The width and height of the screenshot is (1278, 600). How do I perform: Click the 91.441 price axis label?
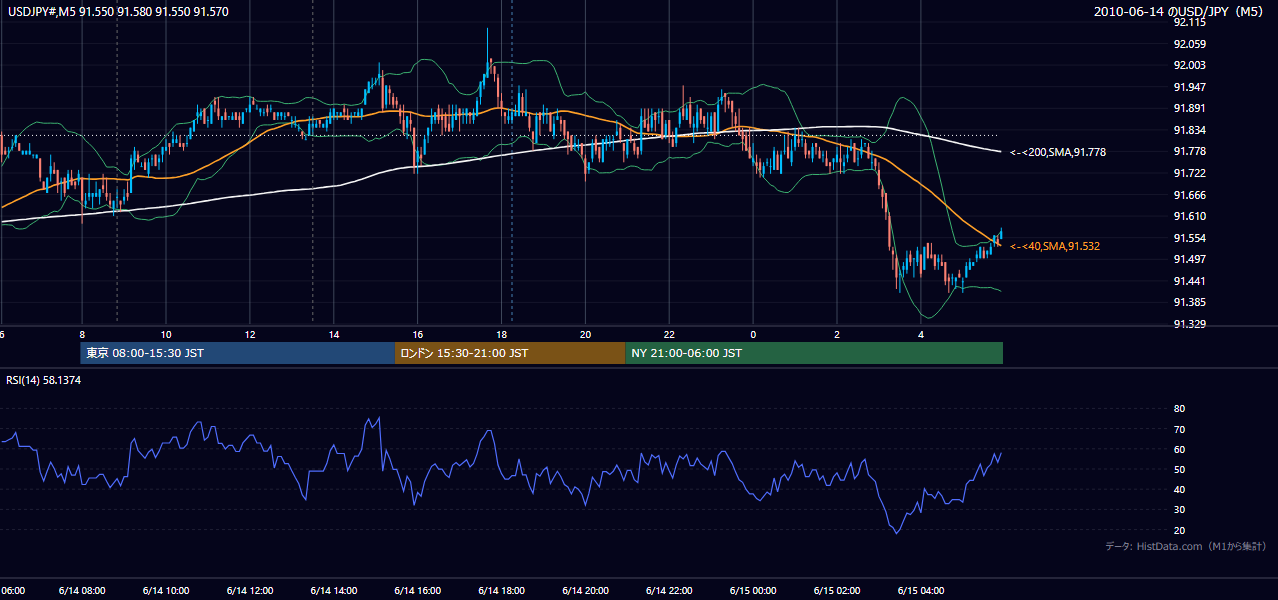click(1190, 281)
